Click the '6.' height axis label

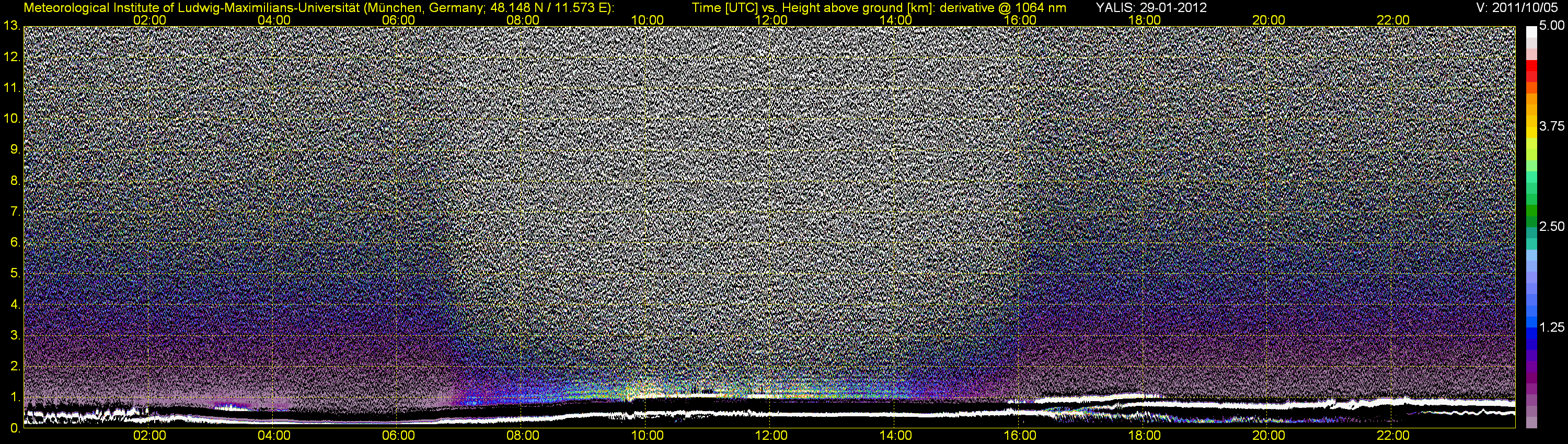tap(15, 242)
